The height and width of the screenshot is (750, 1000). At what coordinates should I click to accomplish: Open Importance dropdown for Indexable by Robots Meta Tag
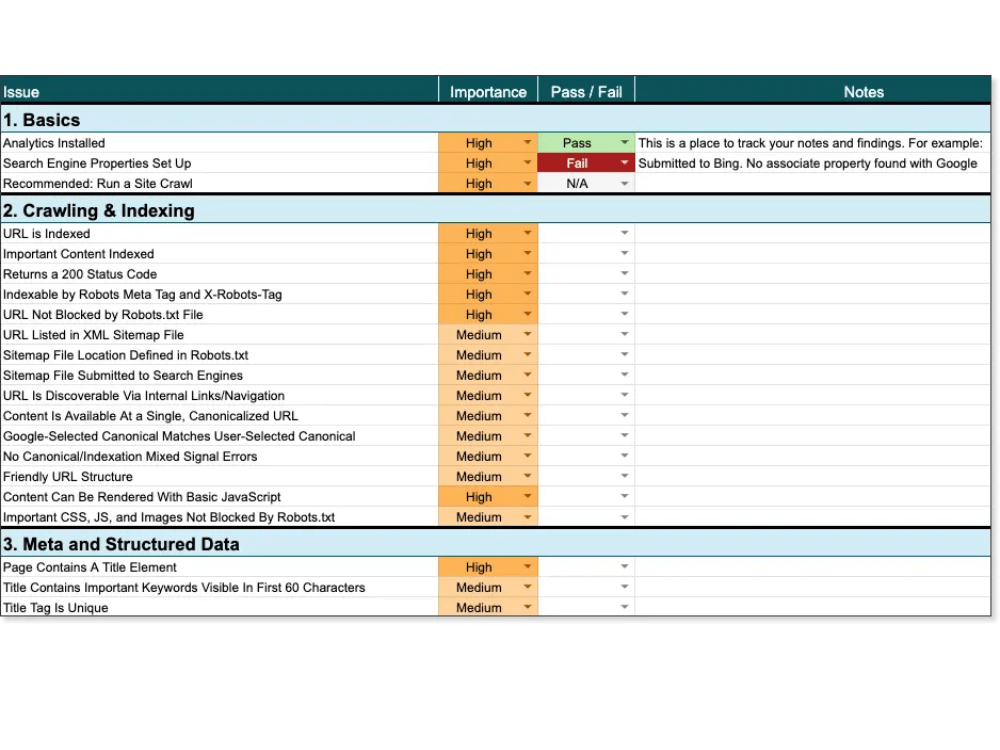point(527,294)
